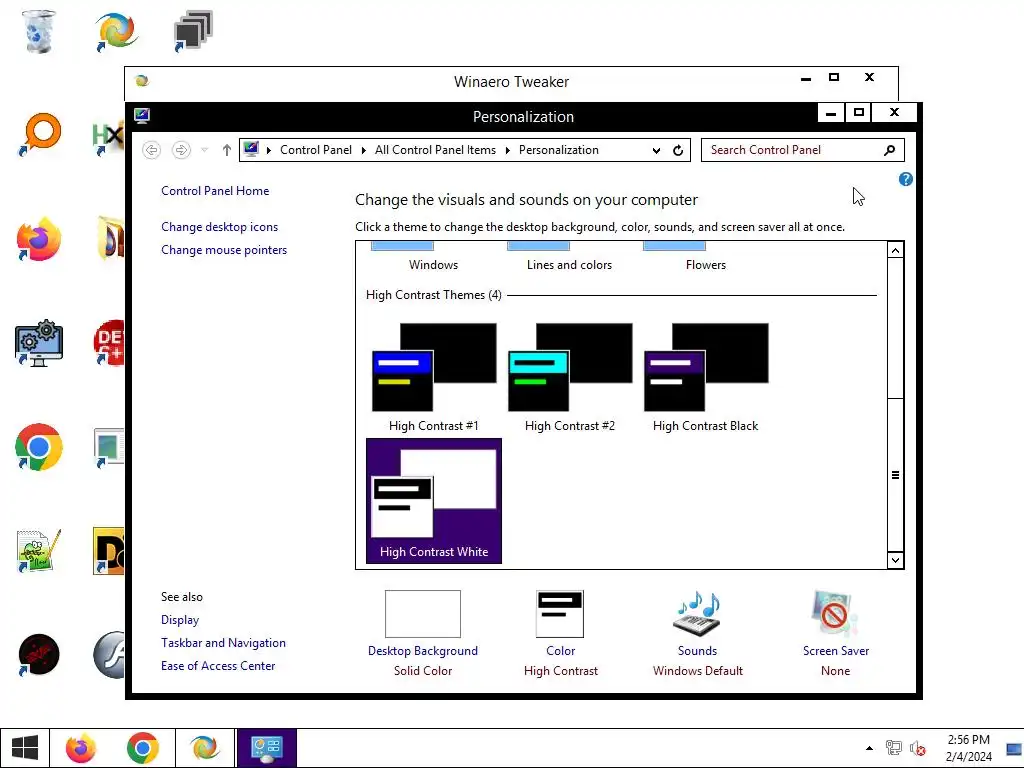Open the Sounds icon with music notes

coord(697,613)
